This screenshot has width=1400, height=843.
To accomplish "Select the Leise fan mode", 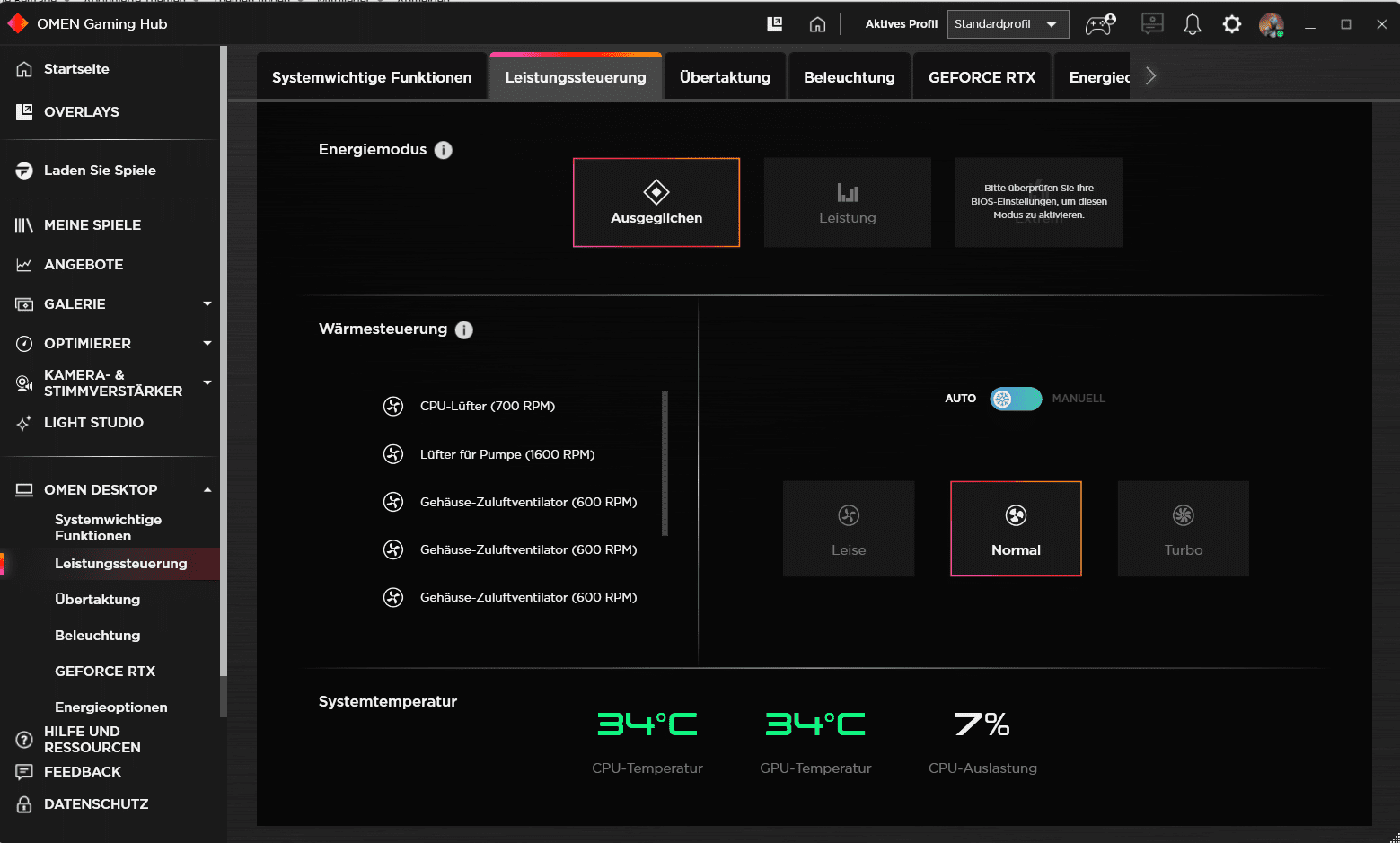I will [x=849, y=529].
